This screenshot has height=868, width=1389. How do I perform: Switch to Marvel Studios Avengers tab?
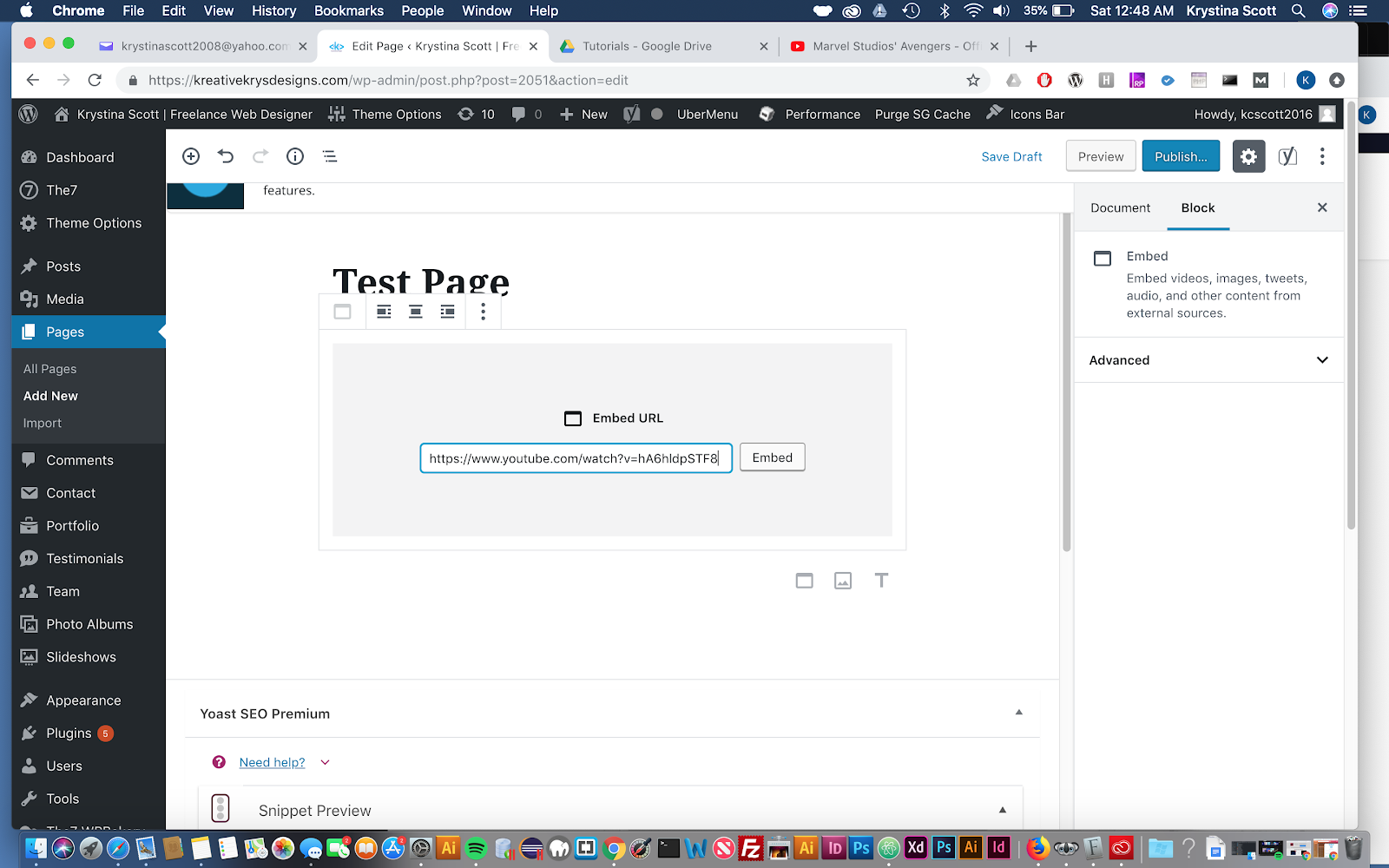click(894, 46)
